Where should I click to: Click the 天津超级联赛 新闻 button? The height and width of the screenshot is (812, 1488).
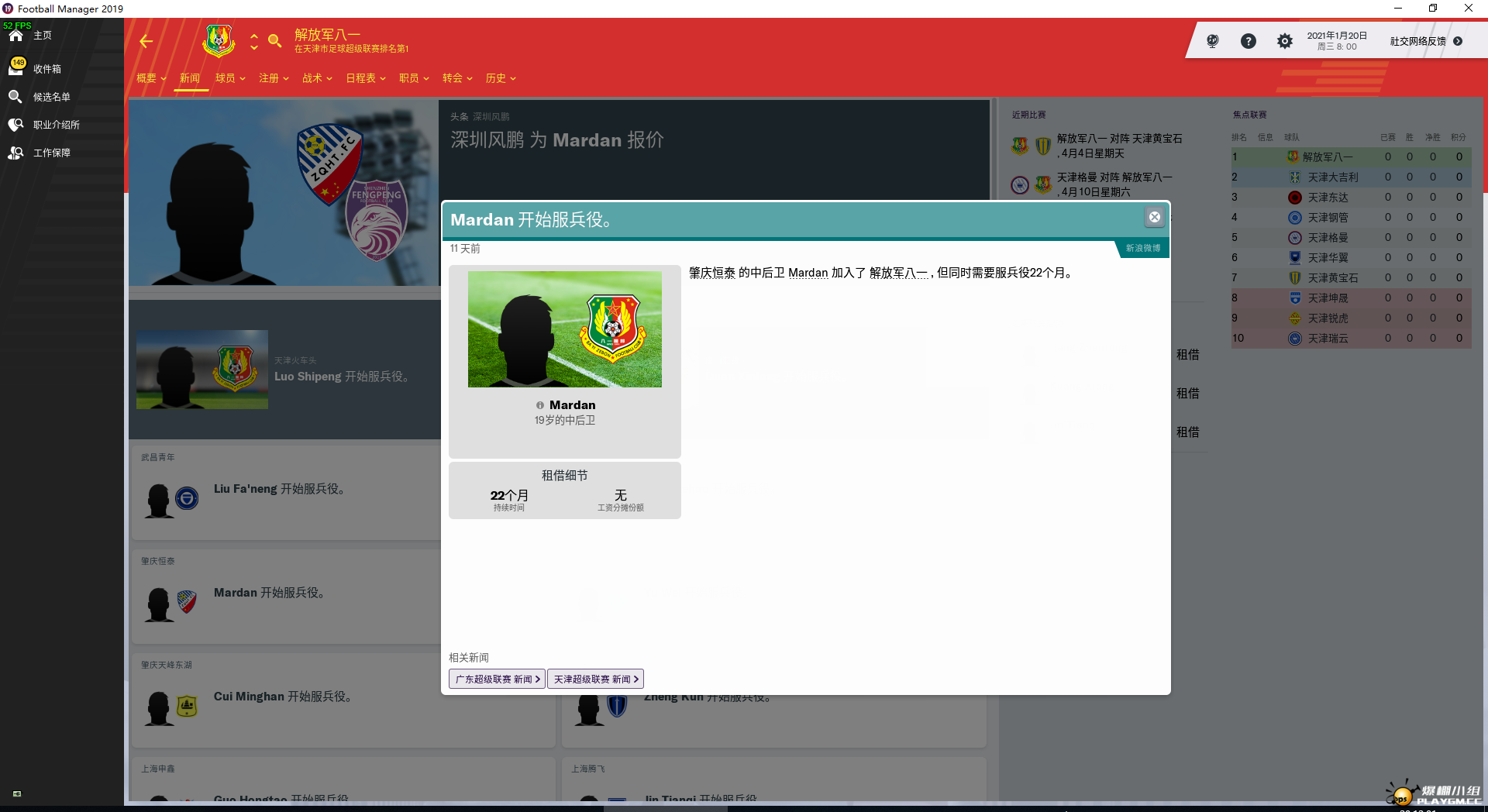coord(595,680)
